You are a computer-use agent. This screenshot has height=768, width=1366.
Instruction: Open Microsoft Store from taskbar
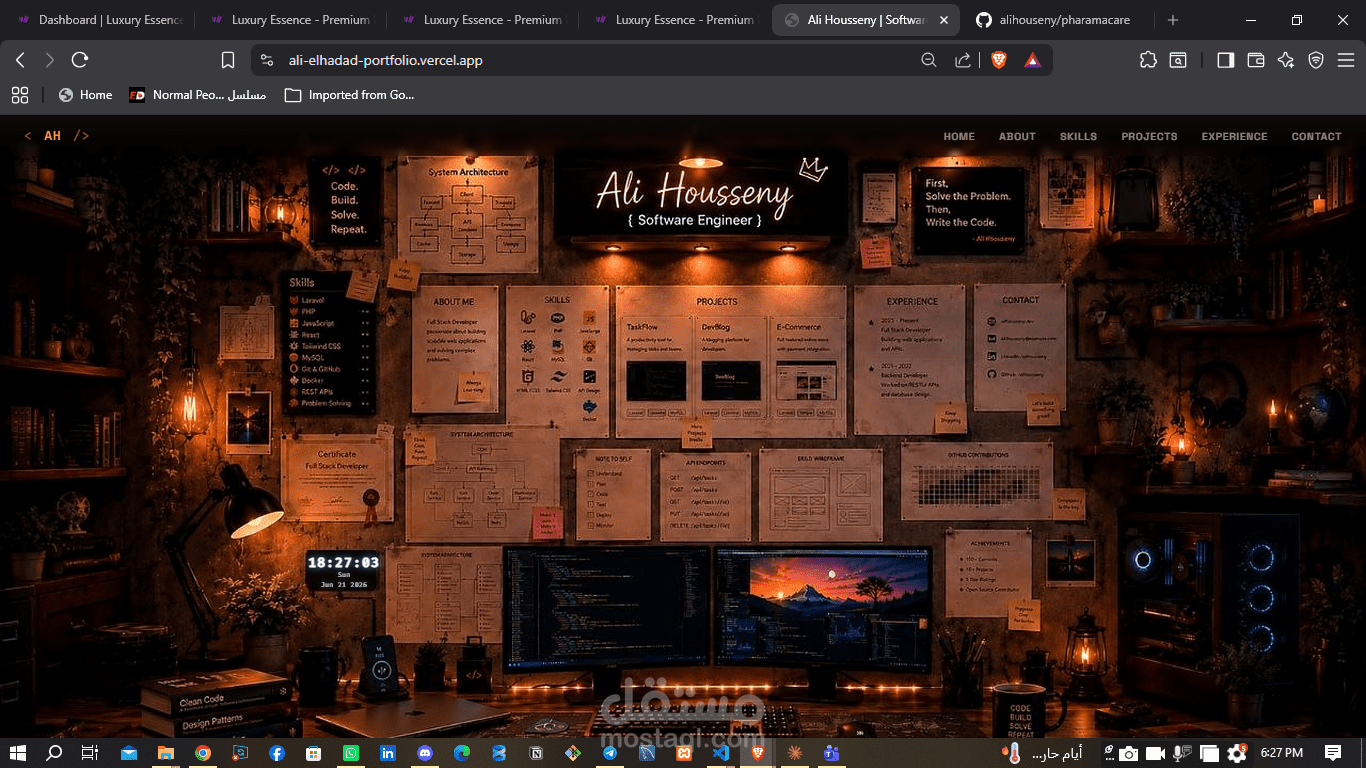pos(314,753)
